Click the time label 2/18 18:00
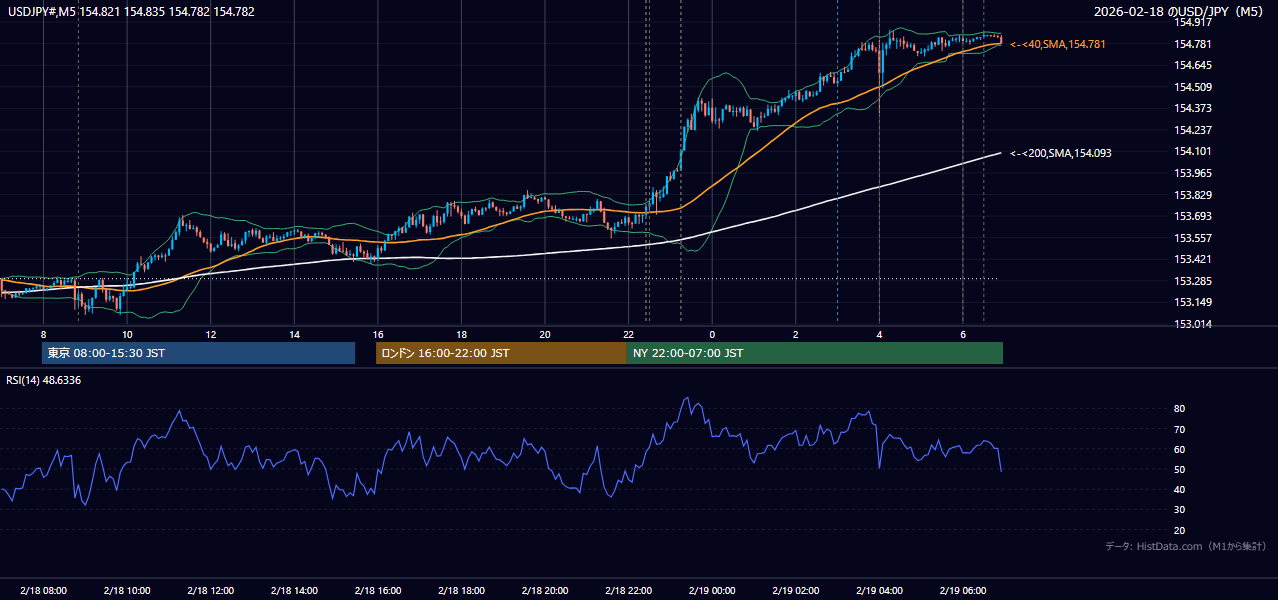1278x600 pixels. tap(461, 590)
